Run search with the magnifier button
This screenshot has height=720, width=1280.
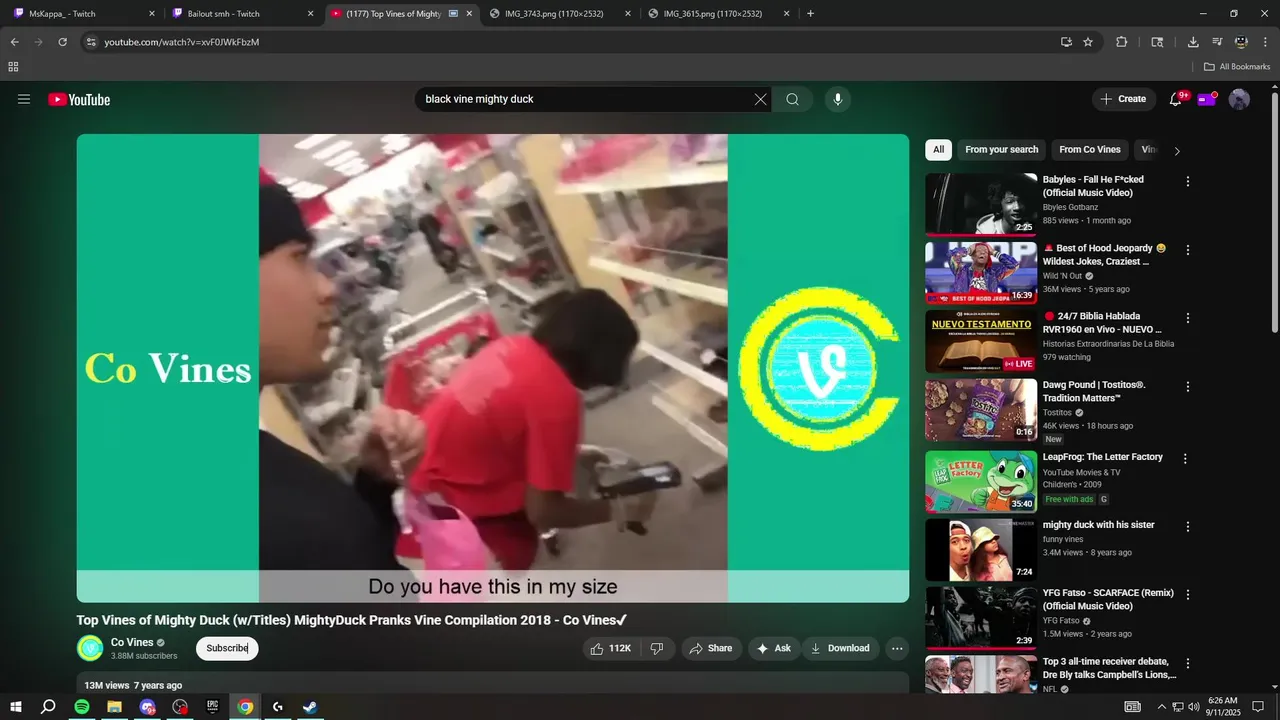(x=793, y=99)
